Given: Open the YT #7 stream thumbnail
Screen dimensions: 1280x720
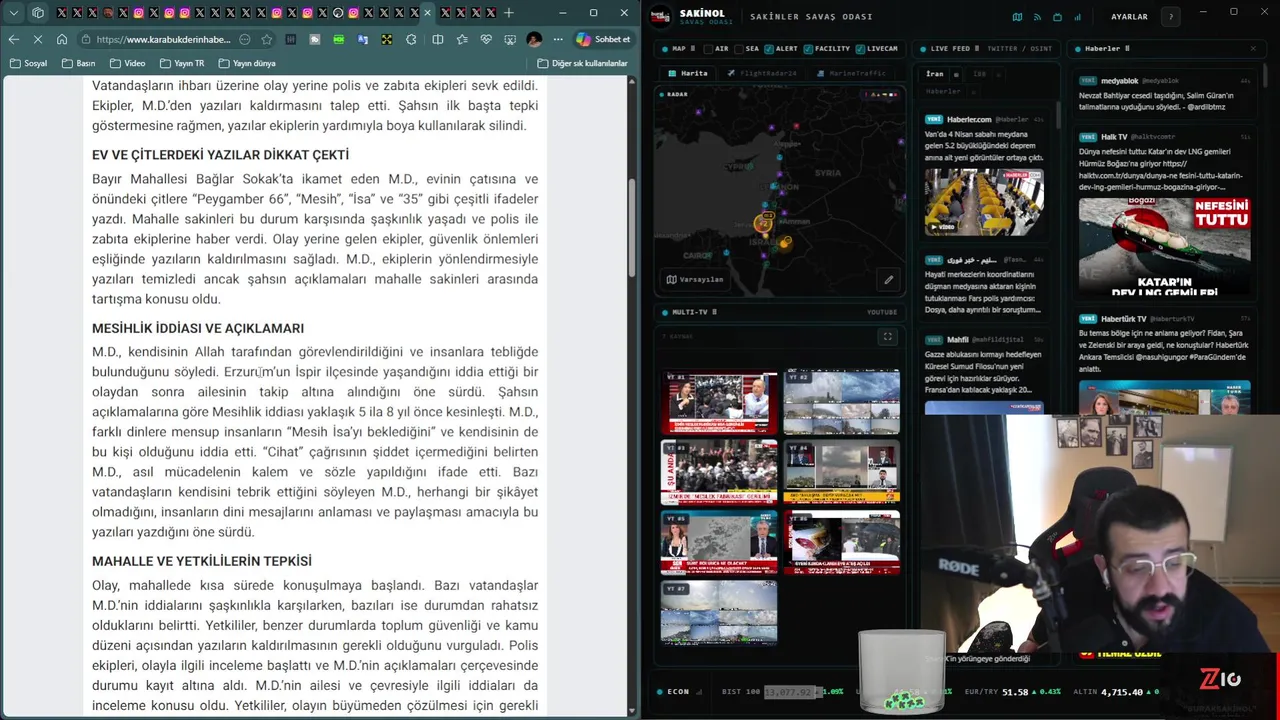Looking at the screenshot, I should 719,612.
